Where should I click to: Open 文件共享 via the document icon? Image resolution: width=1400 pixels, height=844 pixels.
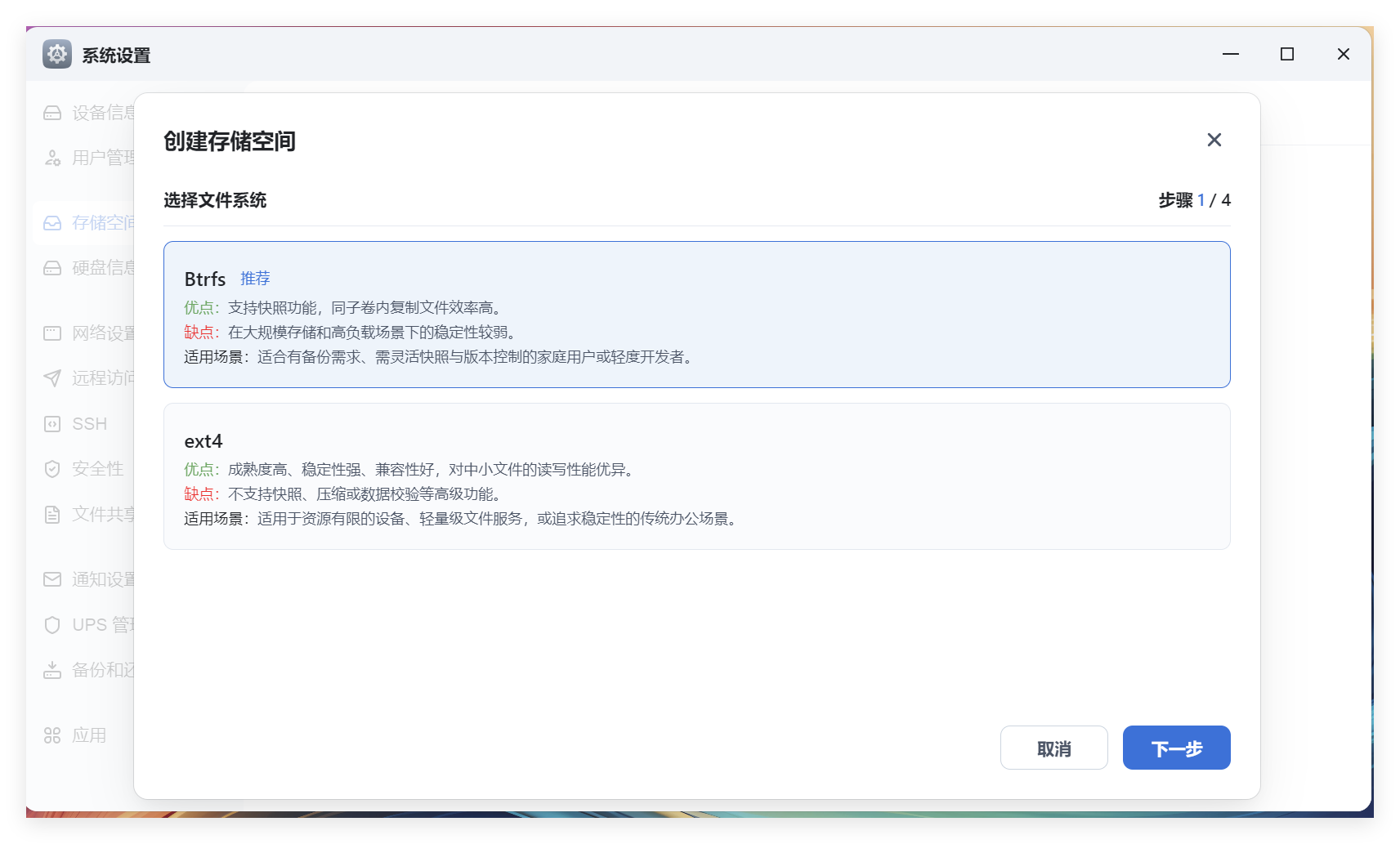click(x=52, y=514)
